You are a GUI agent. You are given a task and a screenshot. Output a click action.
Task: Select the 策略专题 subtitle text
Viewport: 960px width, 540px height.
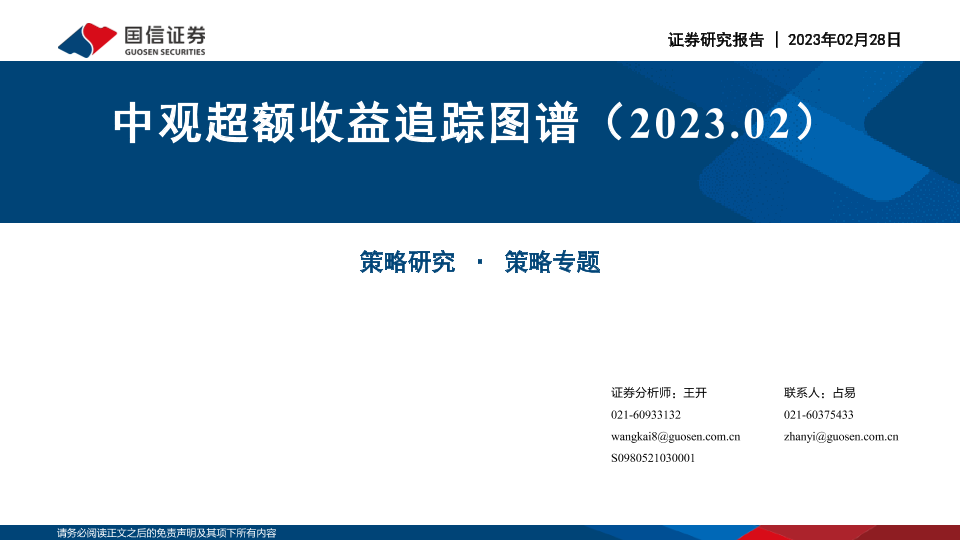(x=552, y=263)
